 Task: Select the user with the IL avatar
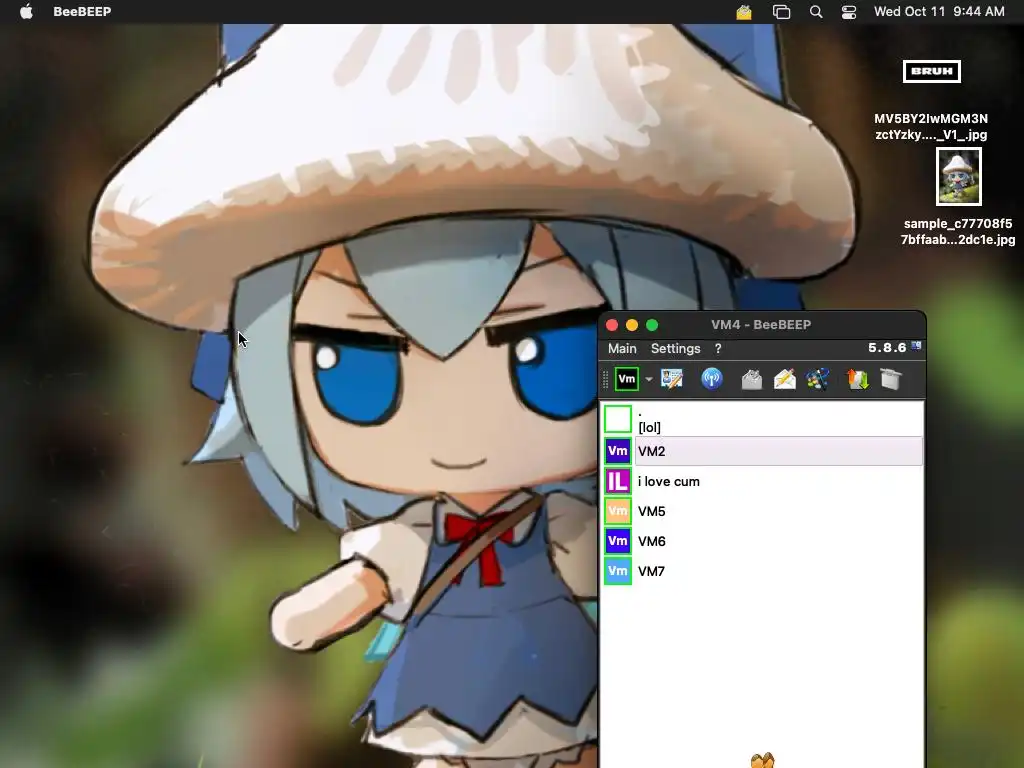pos(762,481)
